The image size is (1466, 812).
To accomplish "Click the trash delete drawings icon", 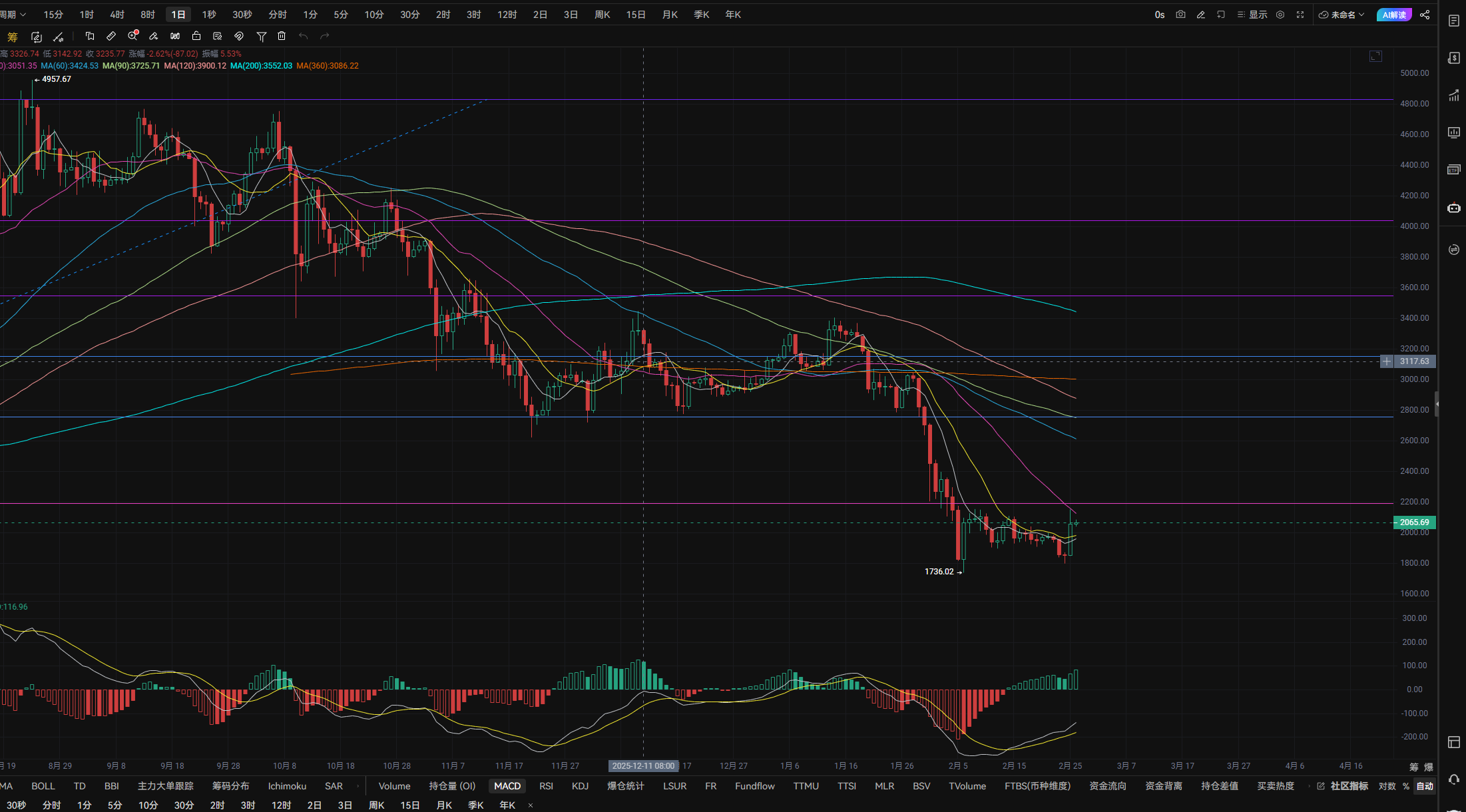I will pos(282,36).
